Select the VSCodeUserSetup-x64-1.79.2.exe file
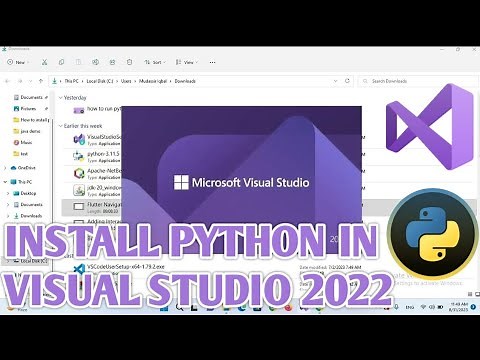The height and width of the screenshot is (360, 480). click(126, 267)
